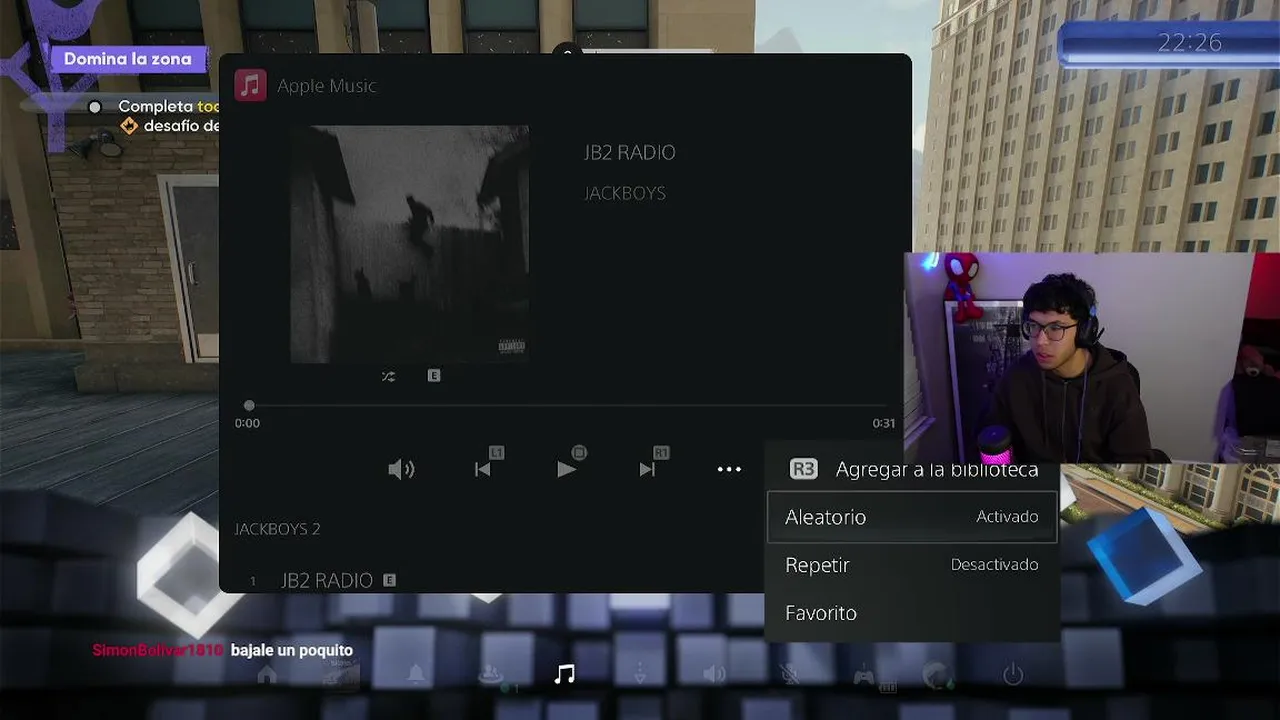Select the music note control center icon

tap(565, 675)
